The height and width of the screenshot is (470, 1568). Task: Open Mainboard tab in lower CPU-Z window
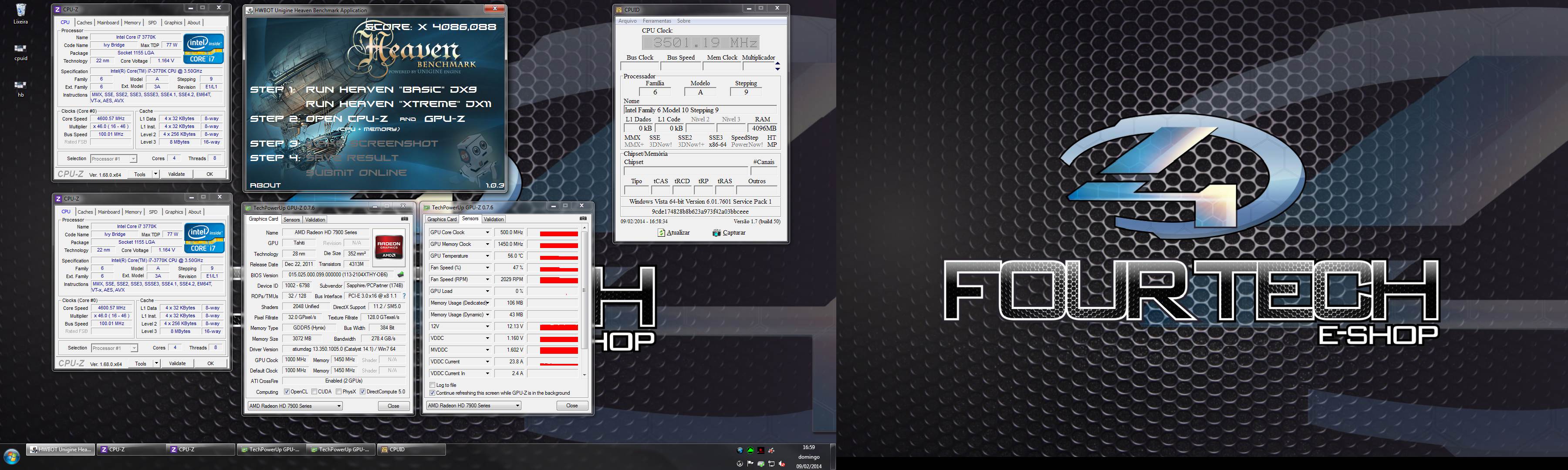[109, 212]
